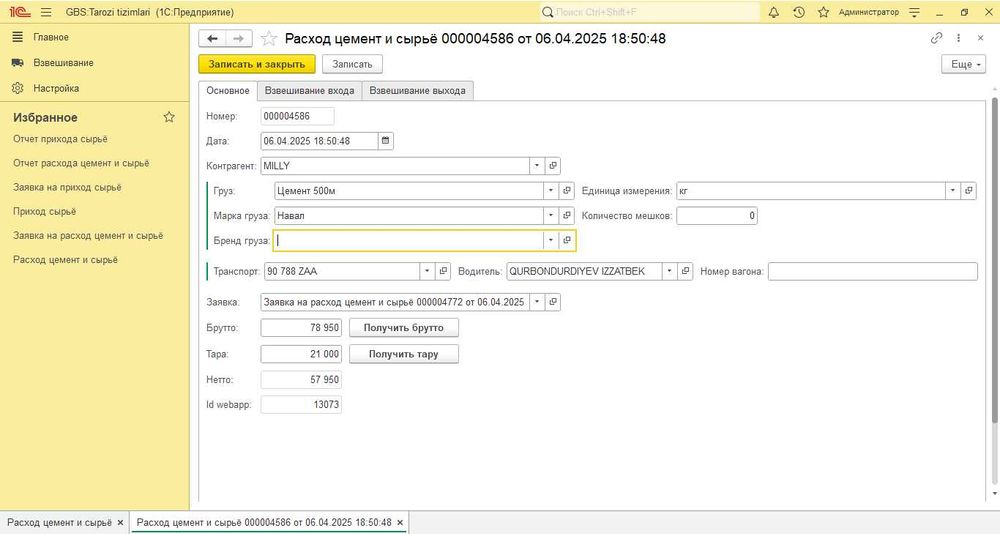Click the Записать и закрыть button
Viewport: 1000px width, 534px height.
tap(257, 64)
